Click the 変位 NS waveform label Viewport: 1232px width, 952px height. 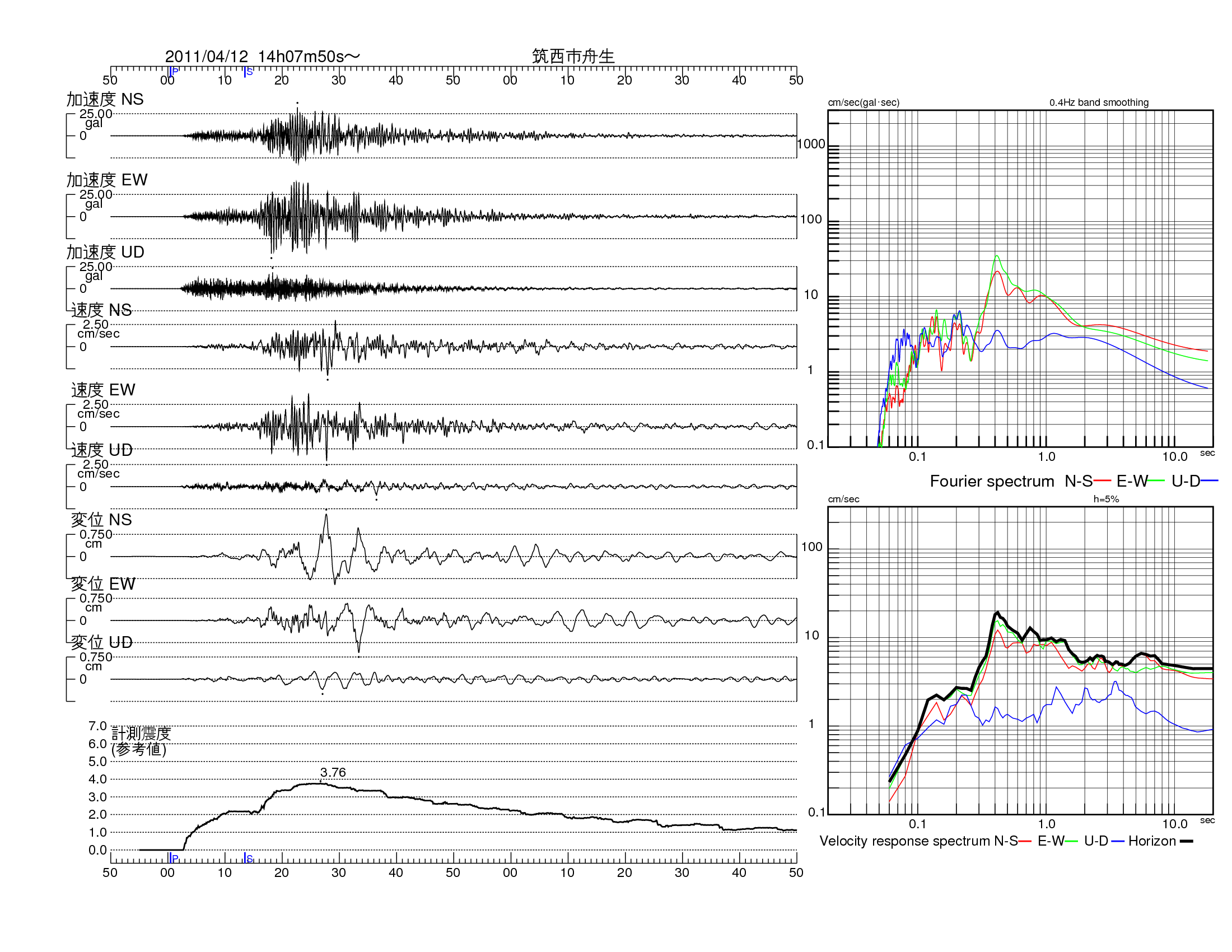point(101,520)
